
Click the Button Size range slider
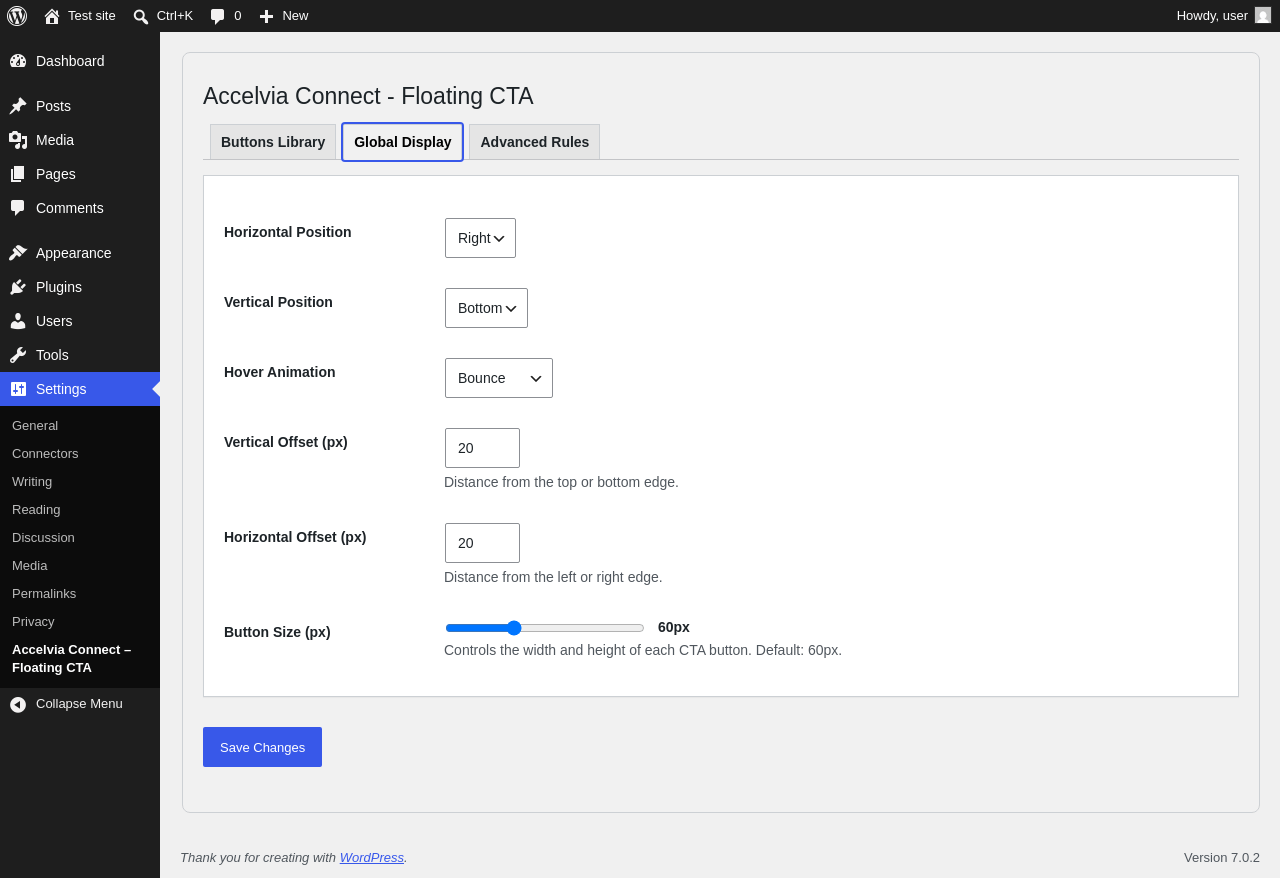pyautogui.click(x=545, y=628)
